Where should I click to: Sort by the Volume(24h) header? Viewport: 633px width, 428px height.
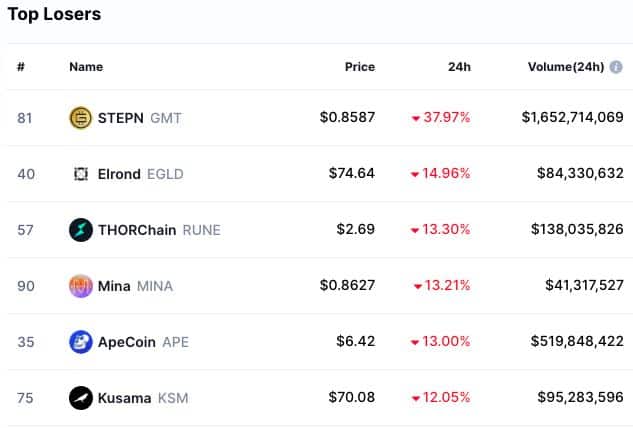pos(566,67)
